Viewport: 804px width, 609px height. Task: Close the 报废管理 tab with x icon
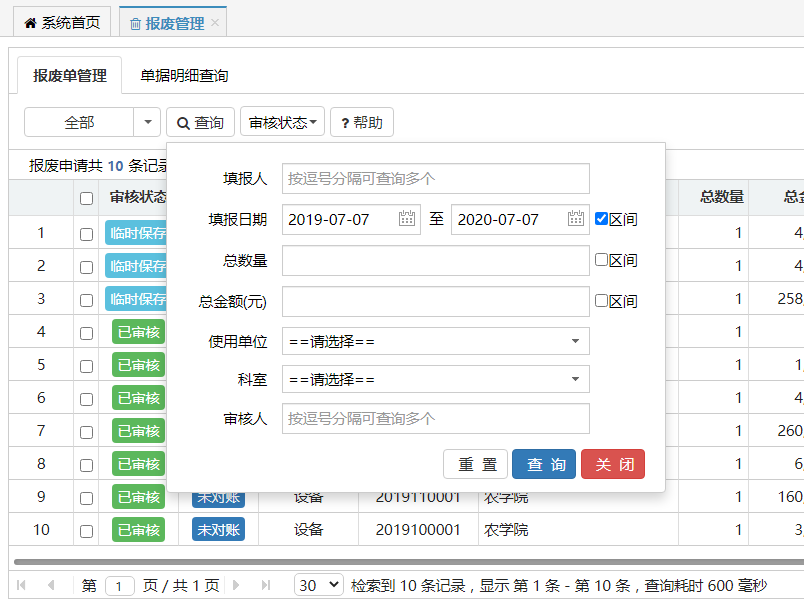pyautogui.click(x=215, y=23)
